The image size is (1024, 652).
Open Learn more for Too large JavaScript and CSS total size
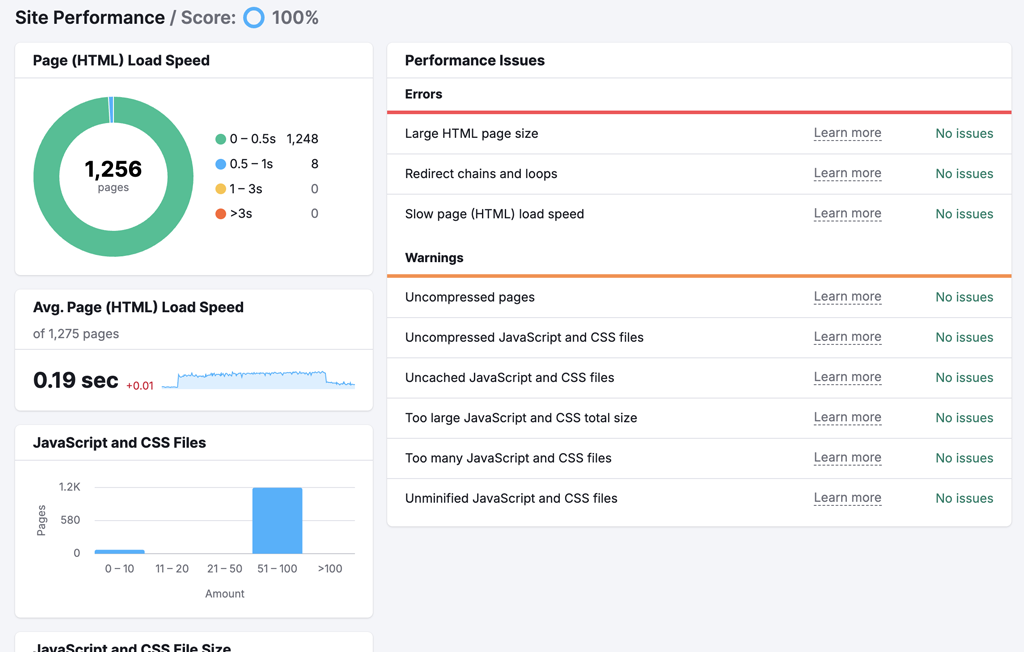tap(847, 417)
